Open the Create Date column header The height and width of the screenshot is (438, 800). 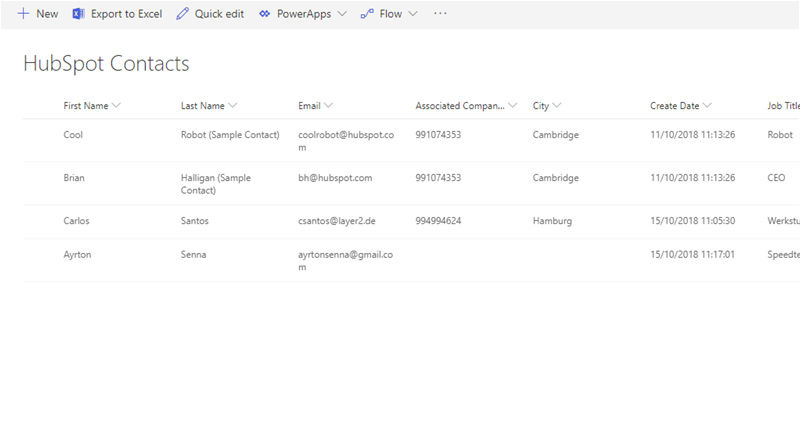(x=675, y=105)
